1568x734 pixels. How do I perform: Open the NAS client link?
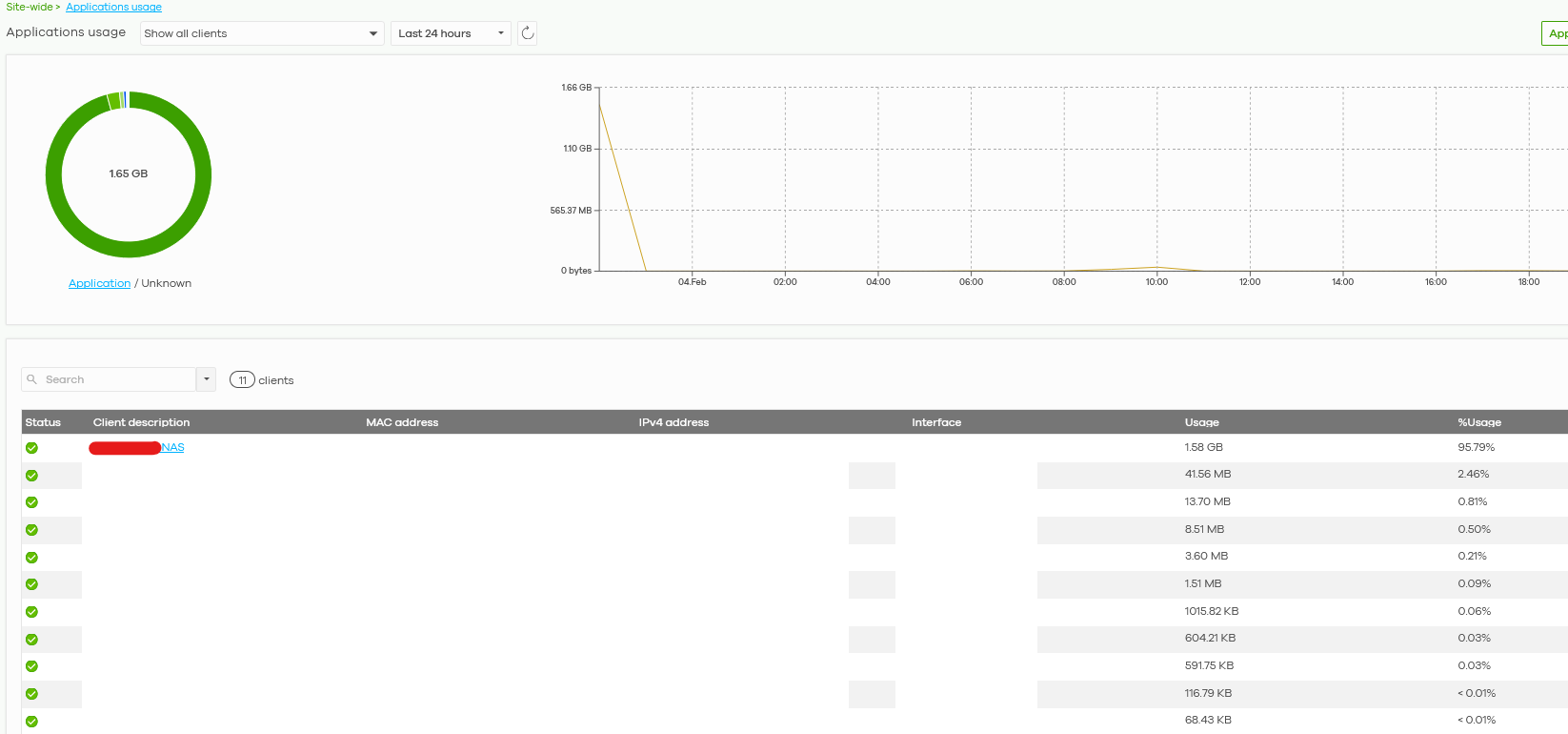(172, 448)
